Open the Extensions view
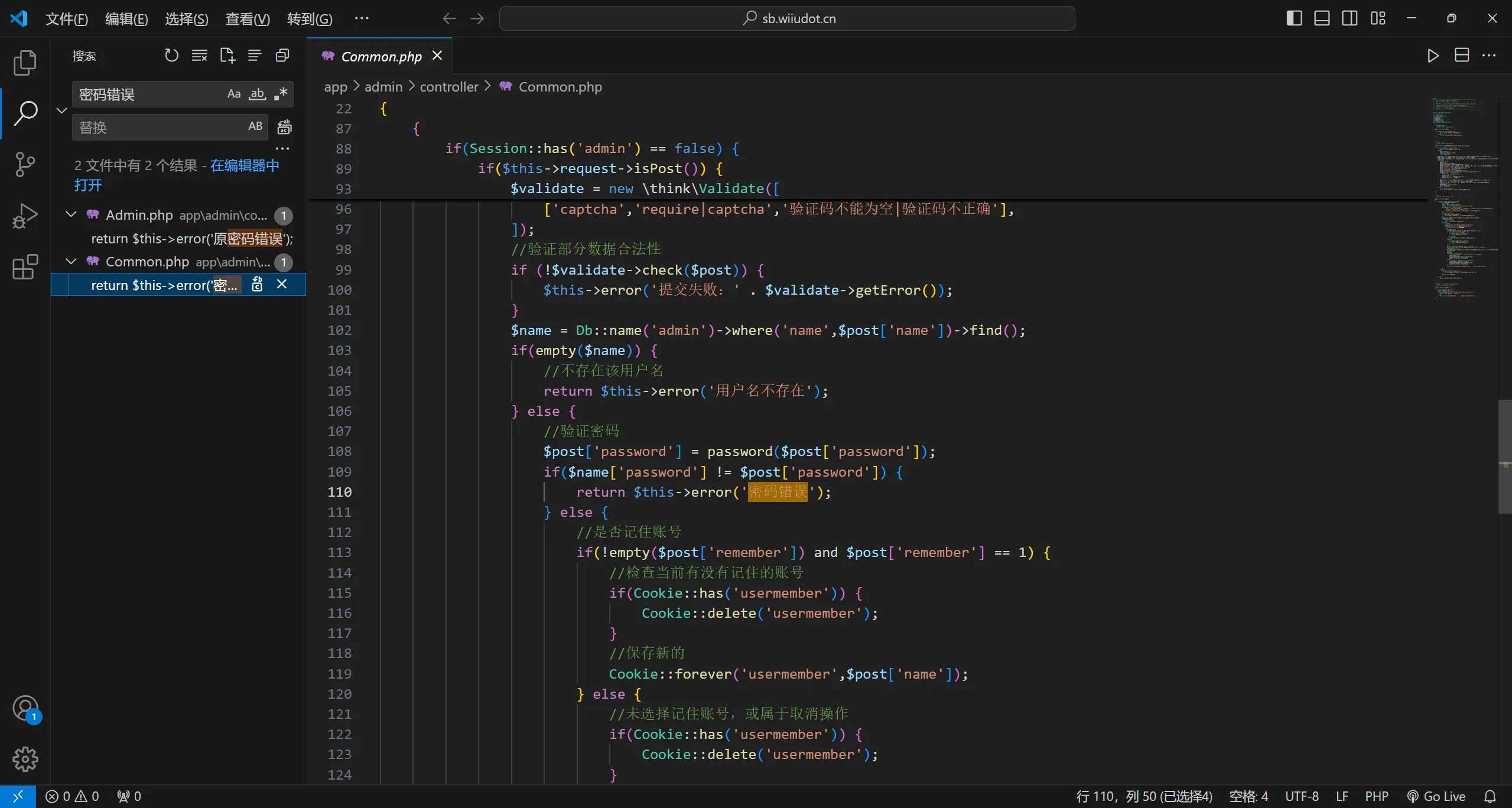Screen dimensions: 1512x808 [x=25, y=267]
